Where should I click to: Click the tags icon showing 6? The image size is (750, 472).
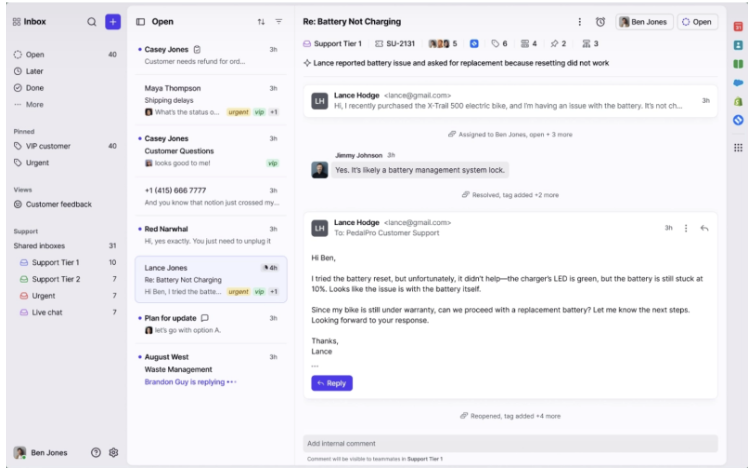(x=499, y=44)
